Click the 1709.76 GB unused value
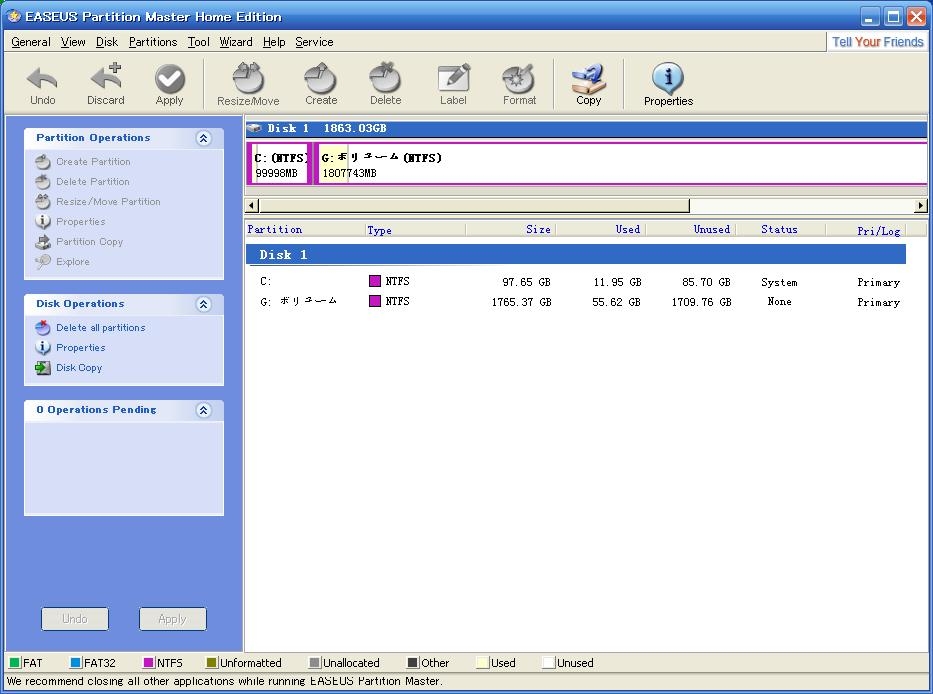933x694 pixels. 701,302
